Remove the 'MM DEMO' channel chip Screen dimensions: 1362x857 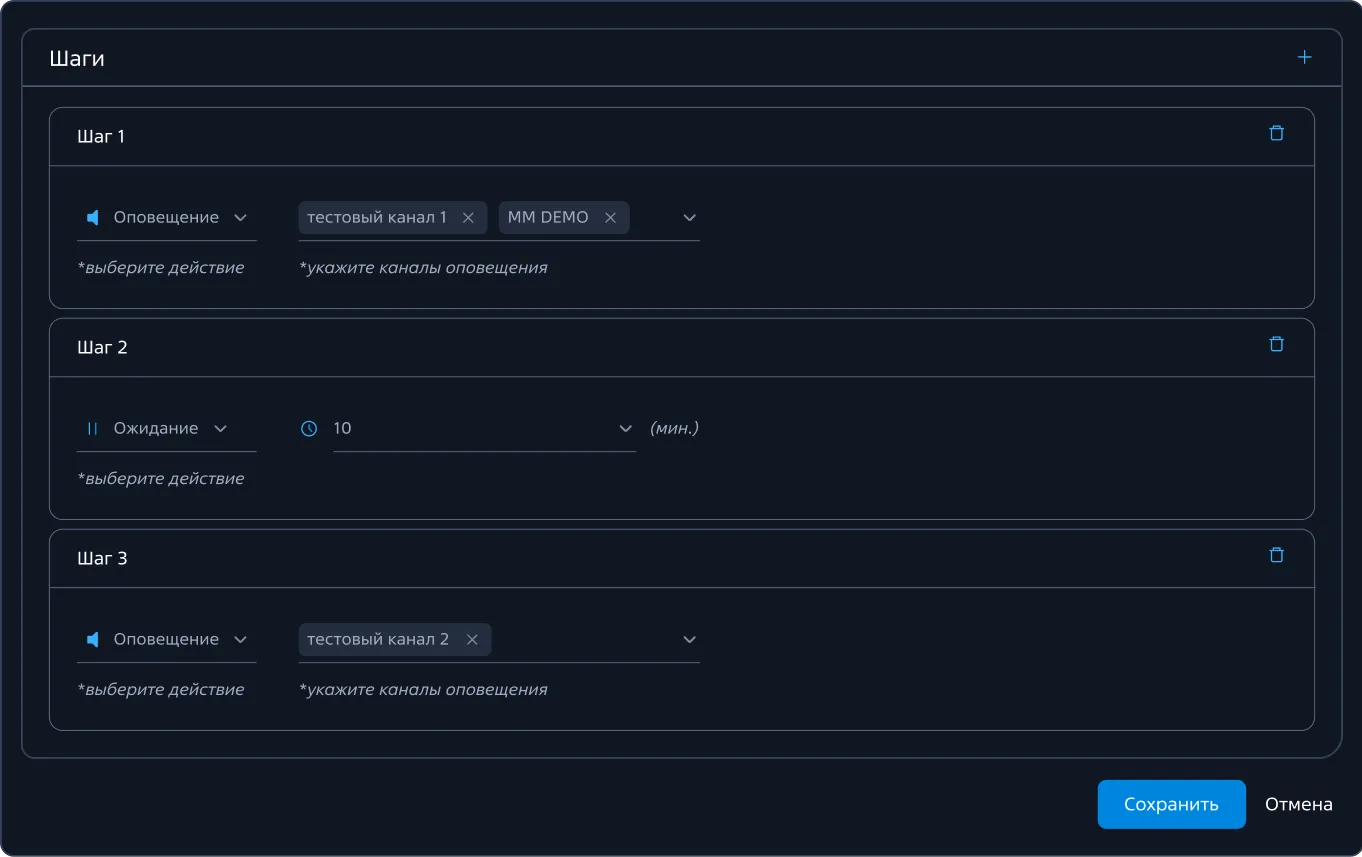(x=610, y=218)
